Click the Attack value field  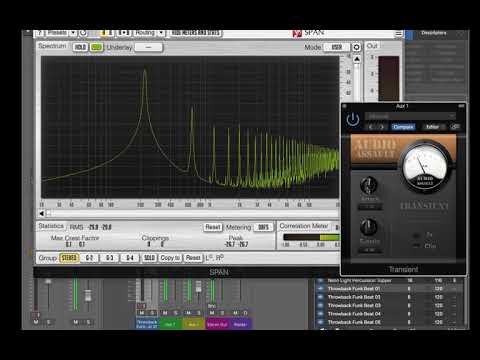click(370, 207)
